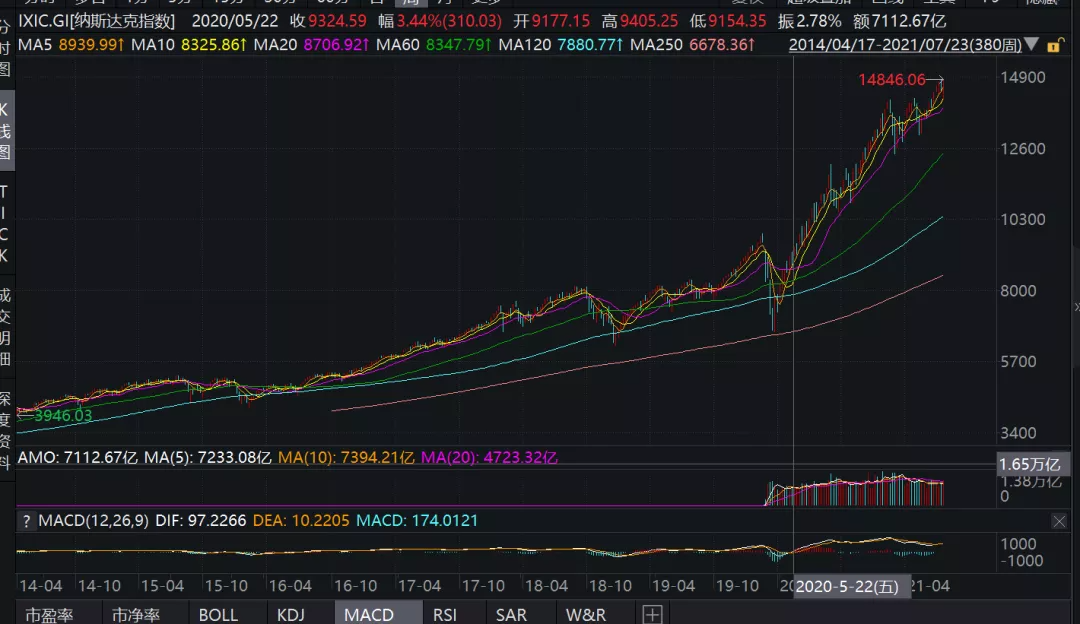The width and height of the screenshot is (1080, 624).
Task: Expand the right side panel arrow
Action: click(x=1076, y=306)
